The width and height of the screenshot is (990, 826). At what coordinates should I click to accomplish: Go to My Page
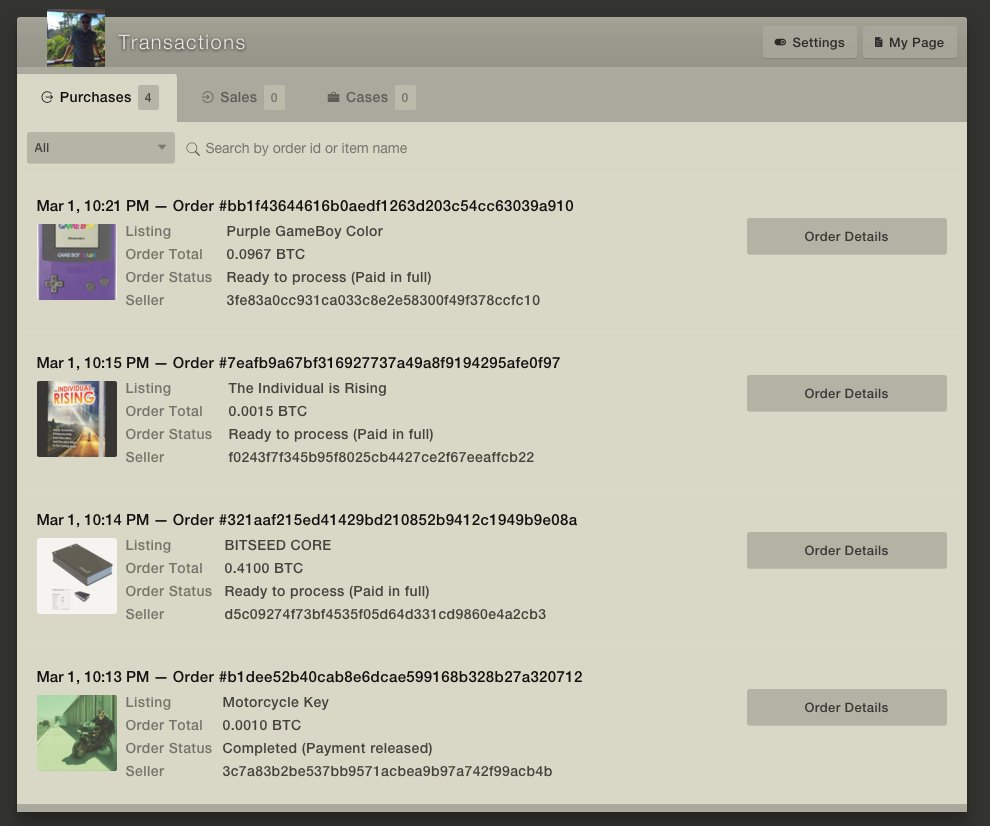point(909,43)
